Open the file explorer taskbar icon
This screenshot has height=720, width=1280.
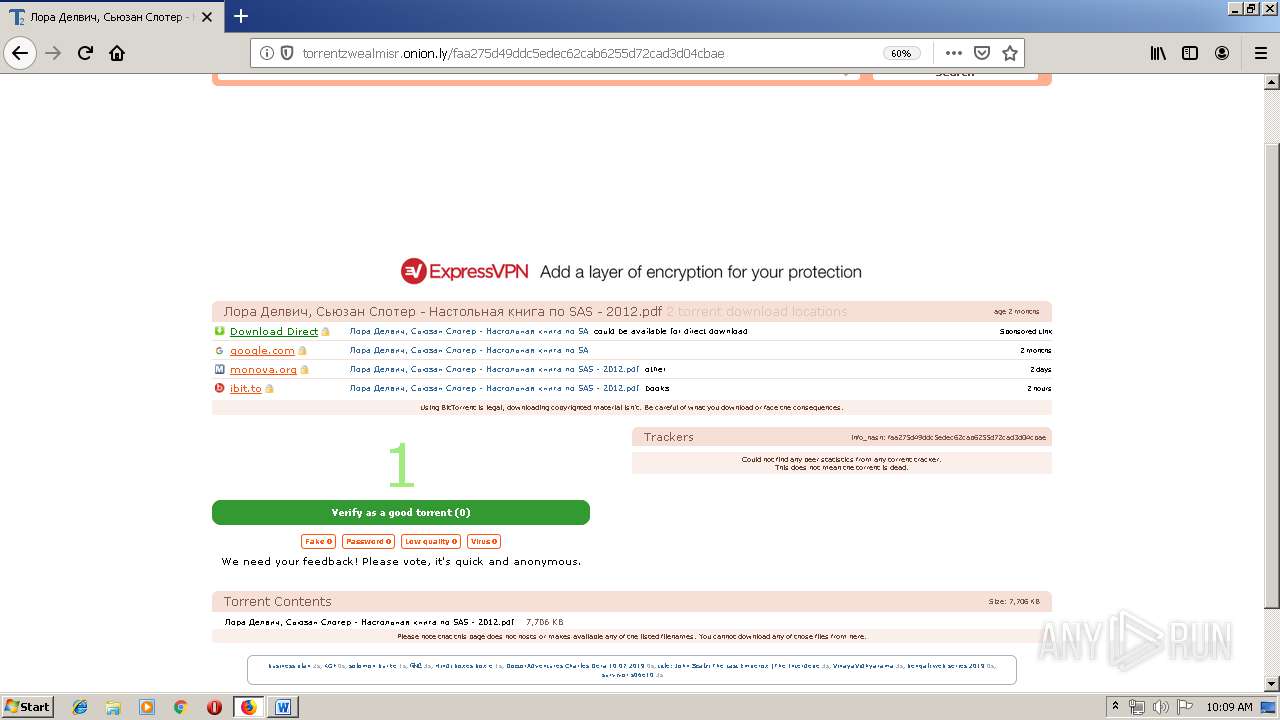pyautogui.click(x=113, y=707)
